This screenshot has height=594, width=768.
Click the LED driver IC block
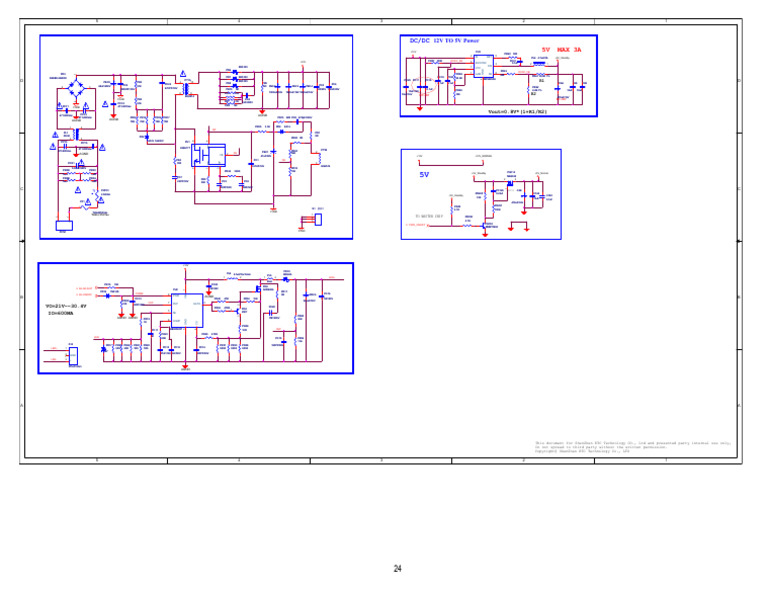[187, 310]
